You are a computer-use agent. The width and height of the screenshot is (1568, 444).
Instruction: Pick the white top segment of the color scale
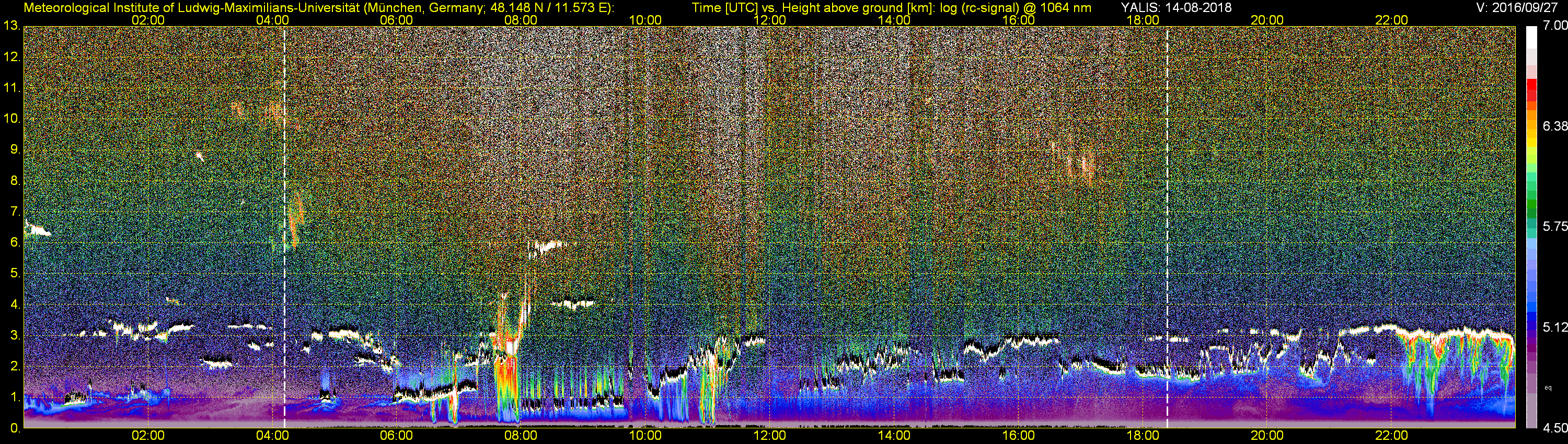tap(1531, 38)
